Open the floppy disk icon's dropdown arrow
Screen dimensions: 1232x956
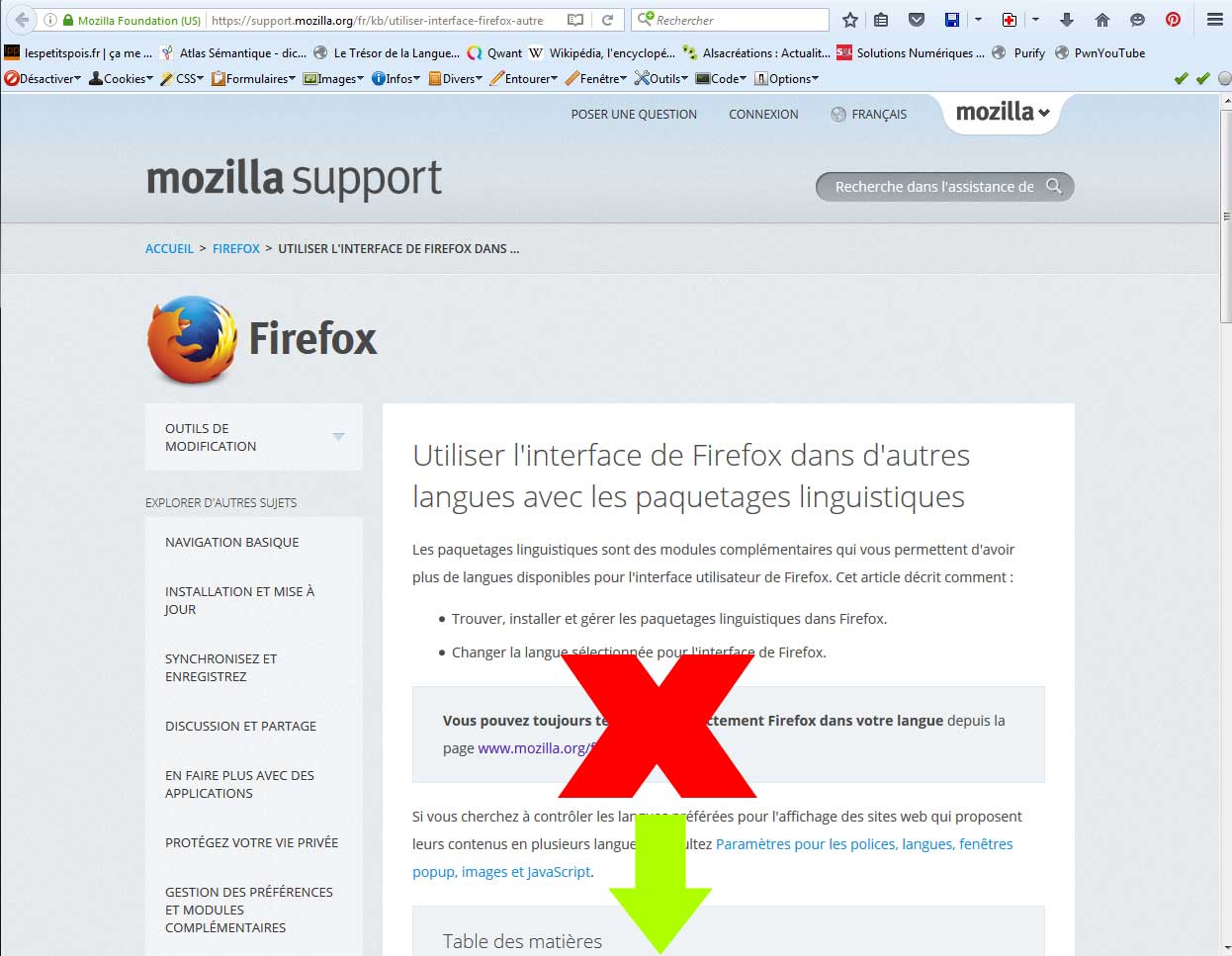tap(978, 20)
